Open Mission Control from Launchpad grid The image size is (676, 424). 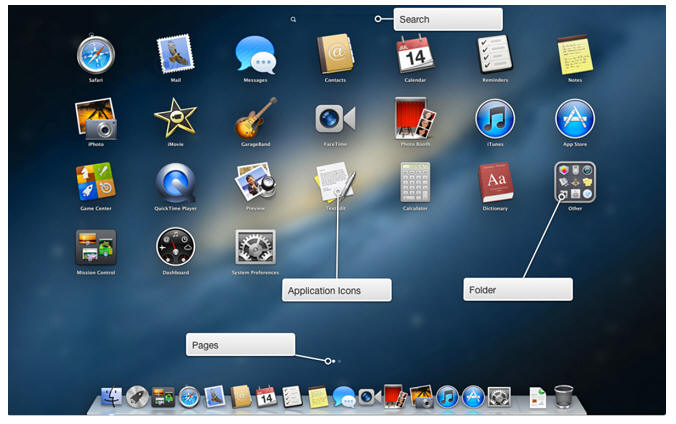(96, 247)
